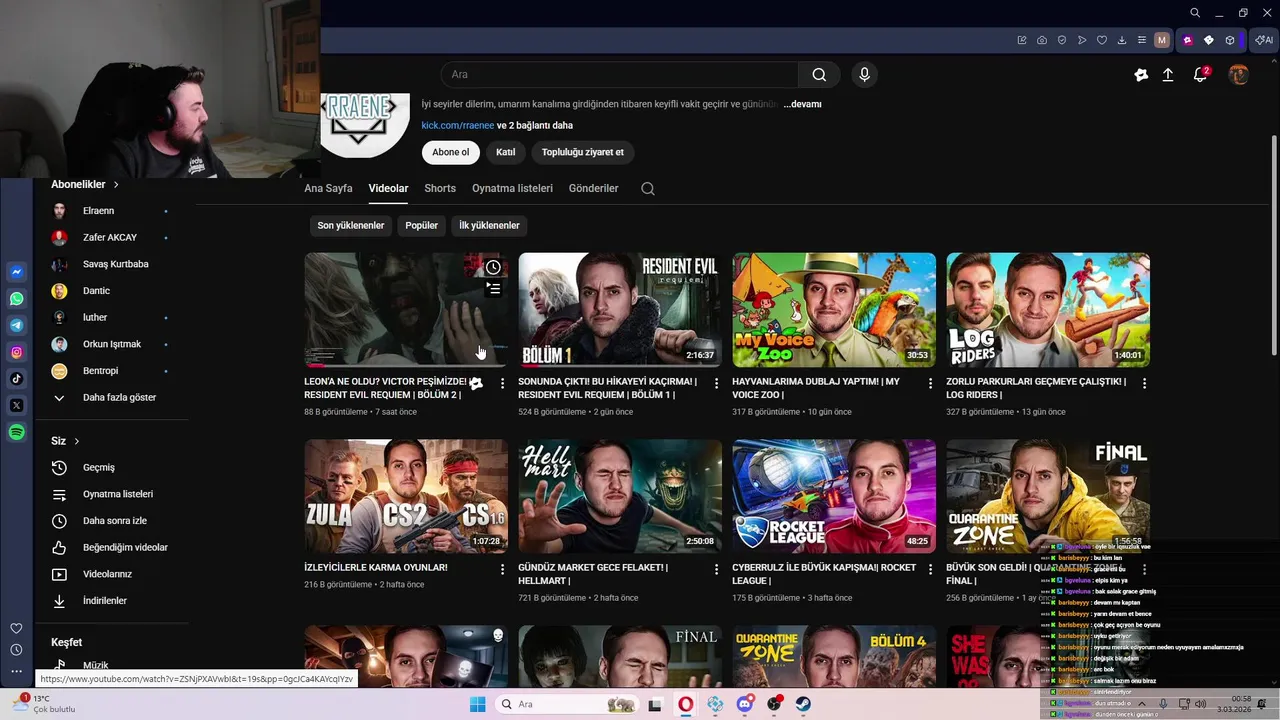The image size is (1280, 720).
Task: Open the Rocket League video thumbnail
Action: (834, 496)
